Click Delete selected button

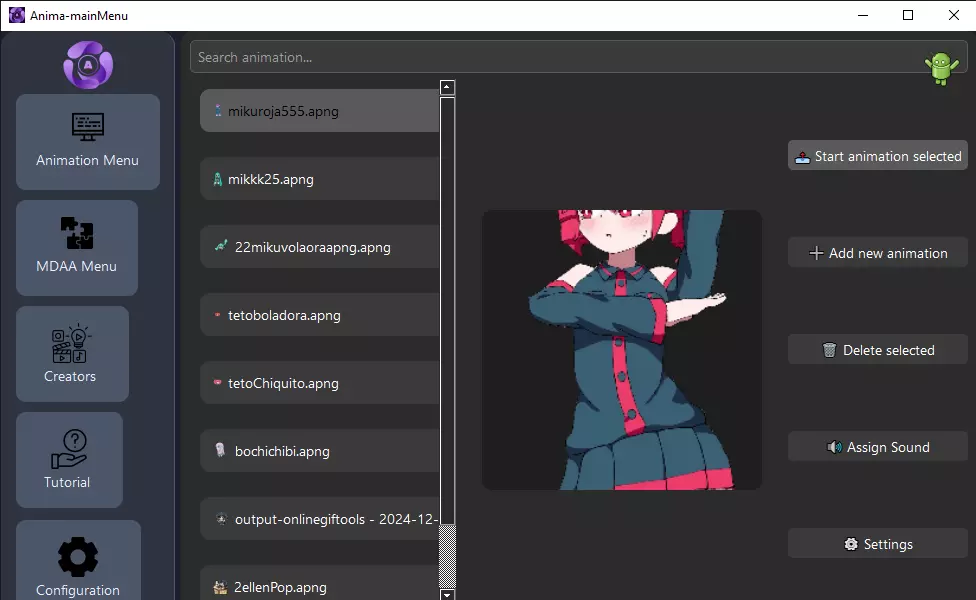878,350
